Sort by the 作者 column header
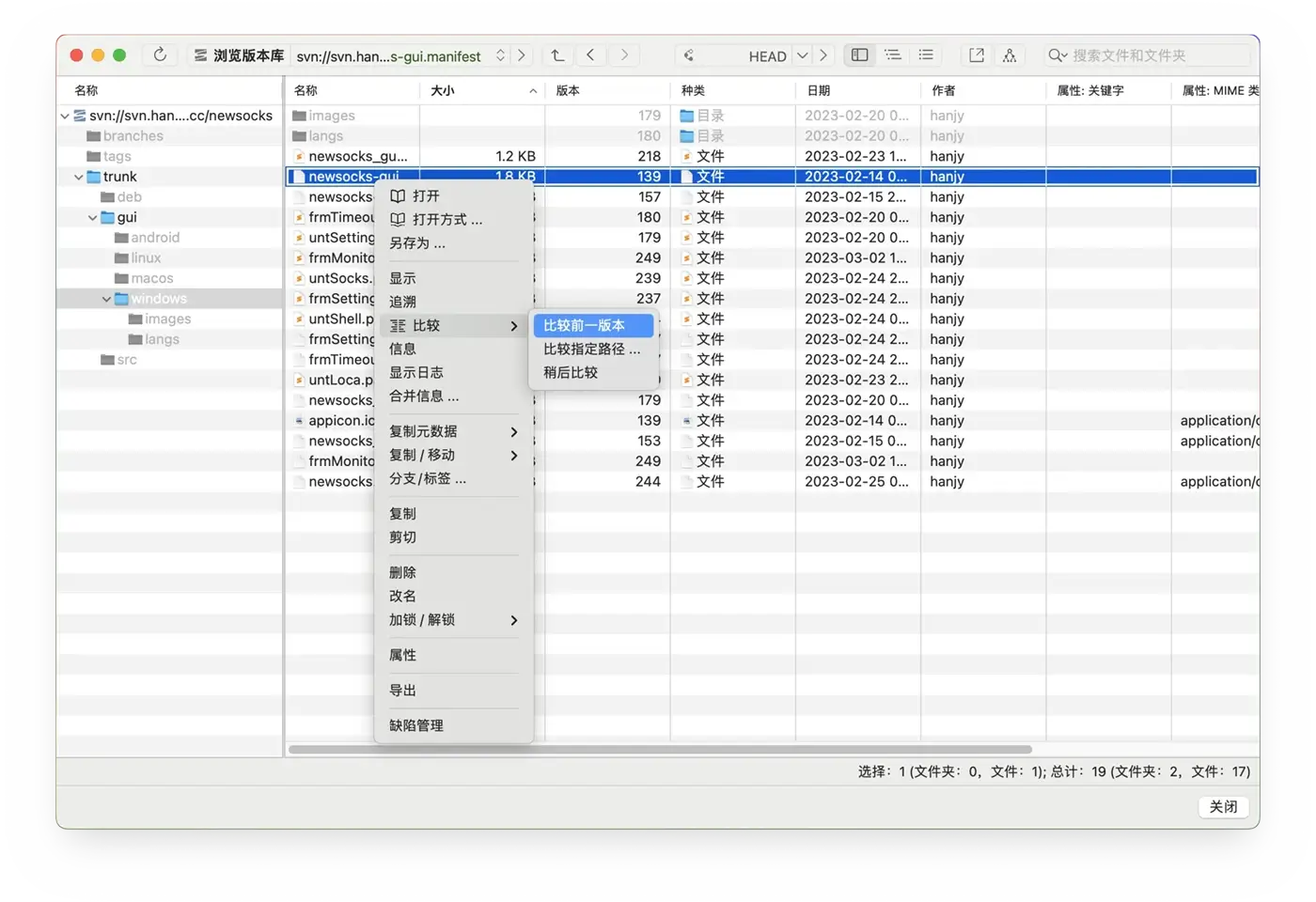Screen dimensions: 1316x902 [x=982, y=91]
